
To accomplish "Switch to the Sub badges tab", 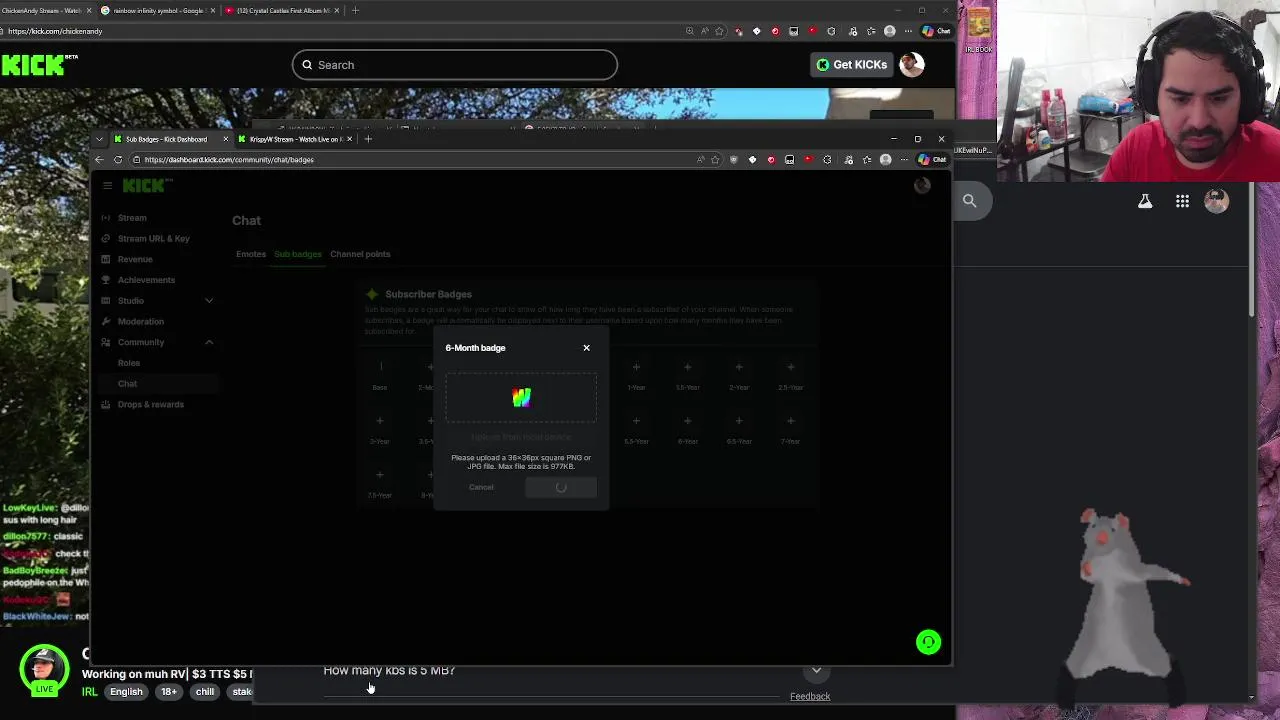I will (298, 254).
